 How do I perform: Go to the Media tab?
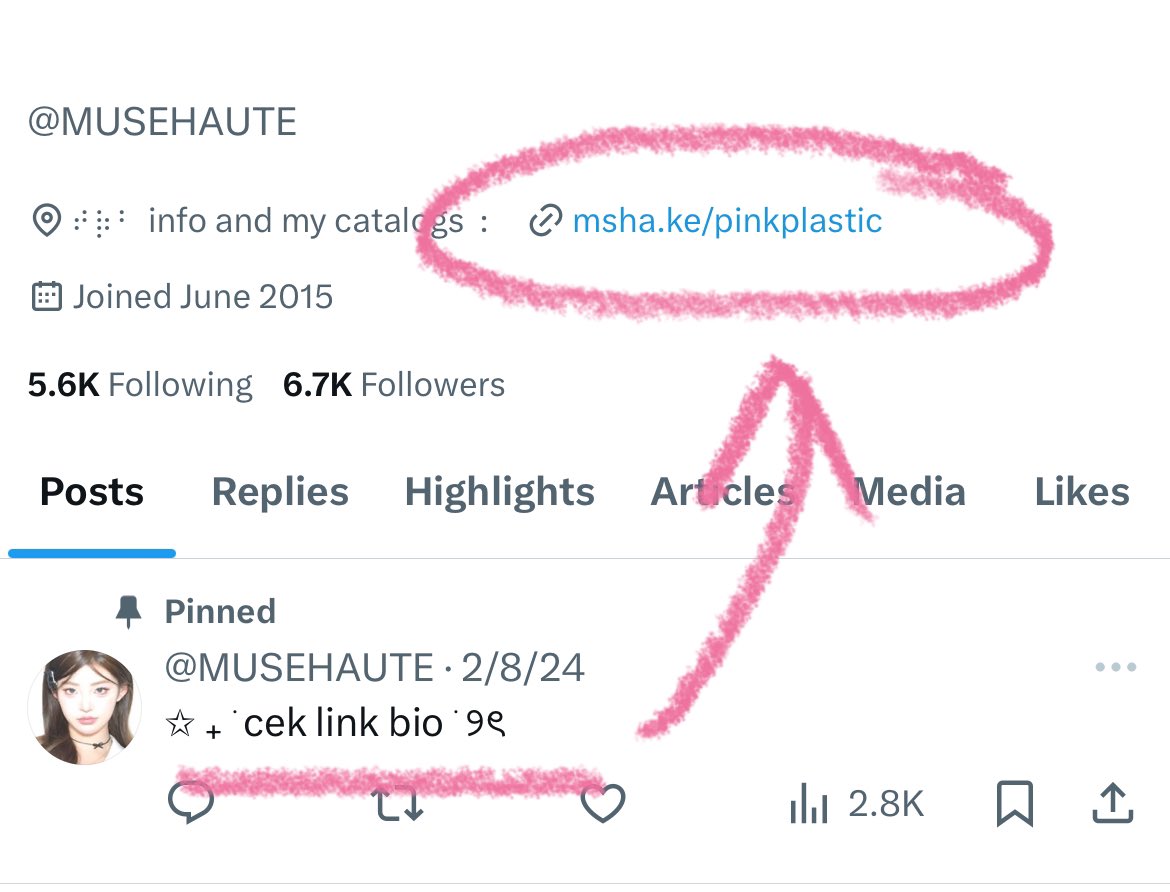[x=909, y=492]
